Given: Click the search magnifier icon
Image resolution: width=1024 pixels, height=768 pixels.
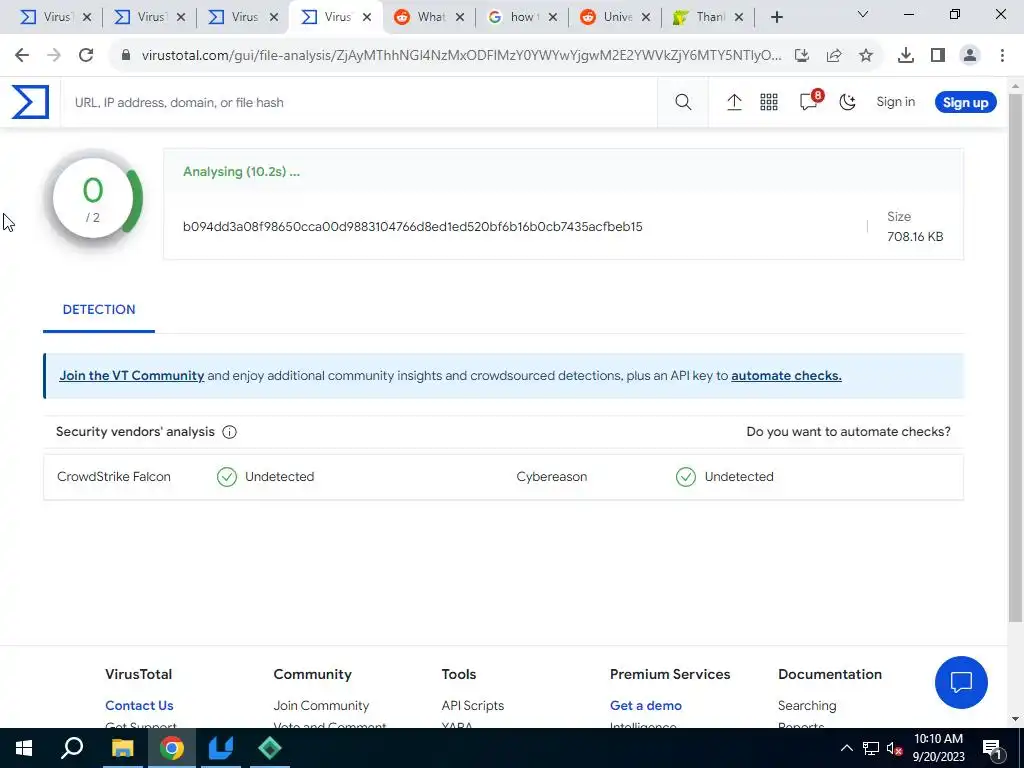Looking at the screenshot, I should click(x=683, y=102).
